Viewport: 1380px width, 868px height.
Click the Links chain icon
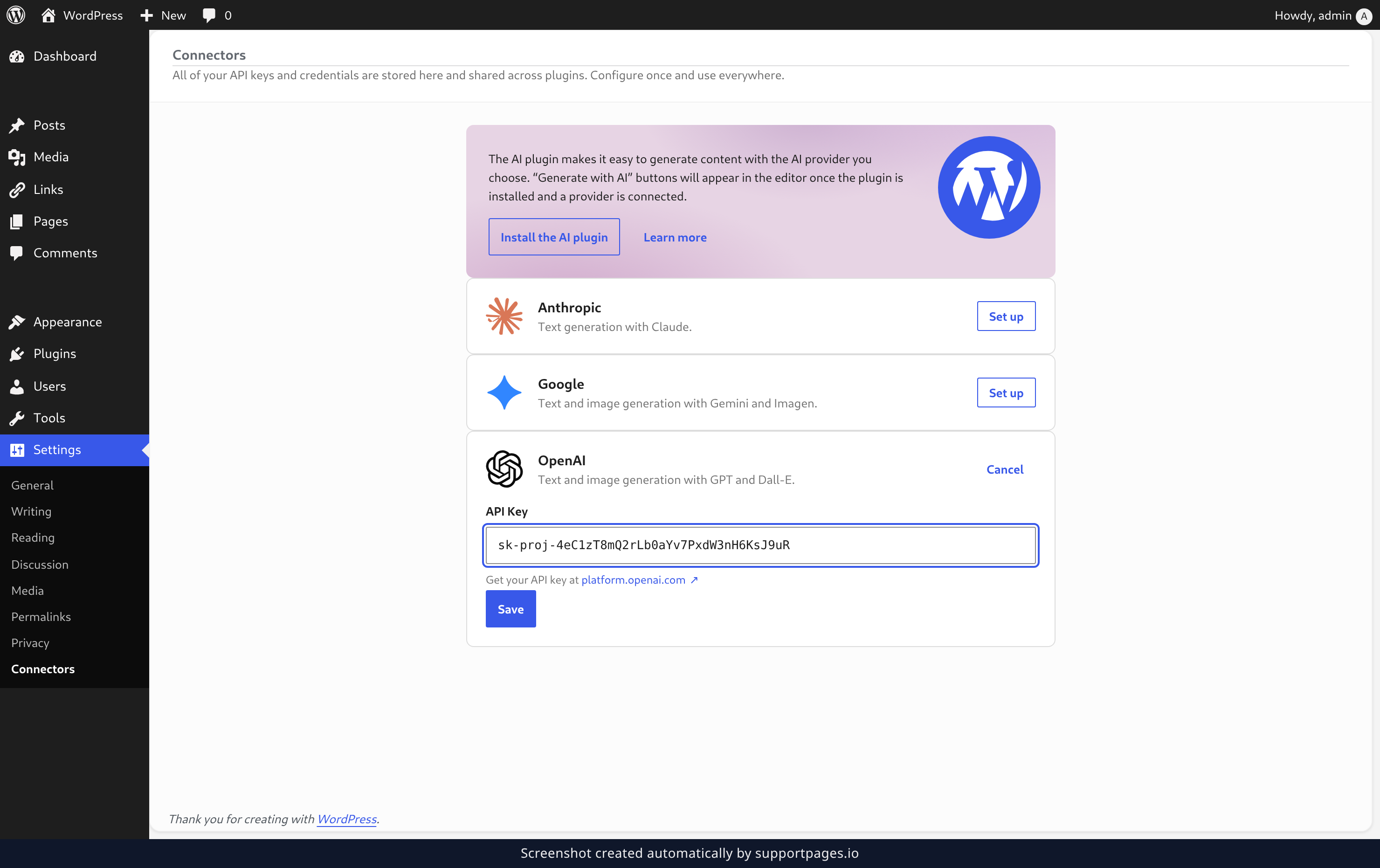click(17, 190)
